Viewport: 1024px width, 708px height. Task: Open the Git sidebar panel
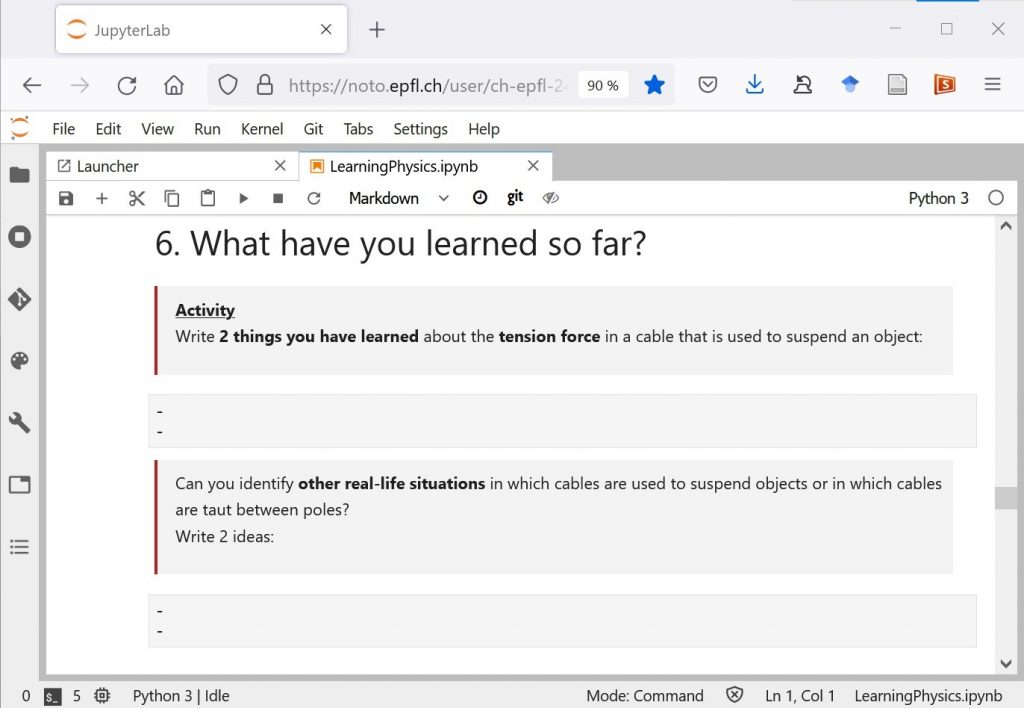(x=19, y=299)
